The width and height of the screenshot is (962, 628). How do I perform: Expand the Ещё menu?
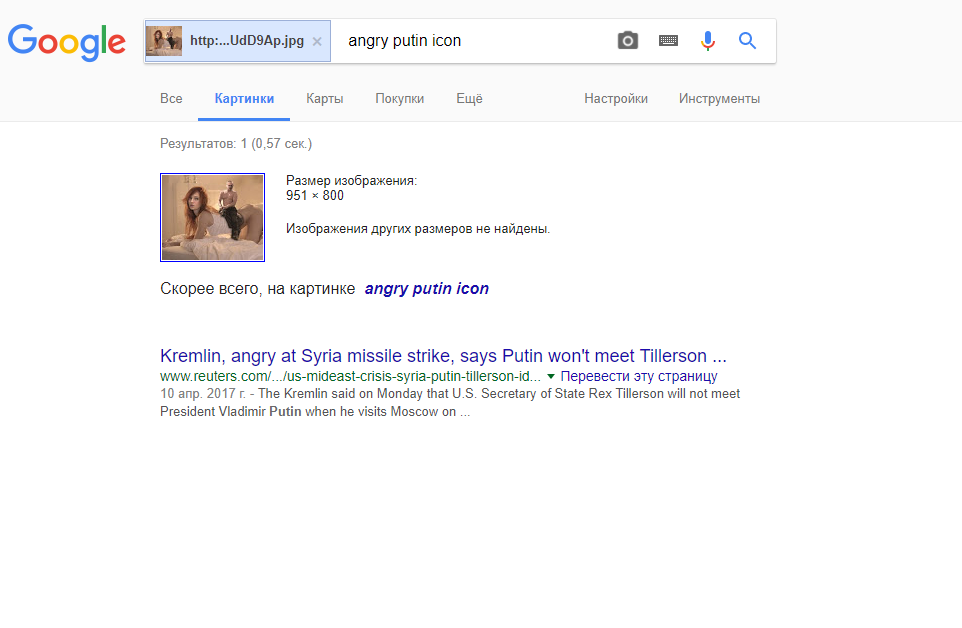(x=469, y=99)
